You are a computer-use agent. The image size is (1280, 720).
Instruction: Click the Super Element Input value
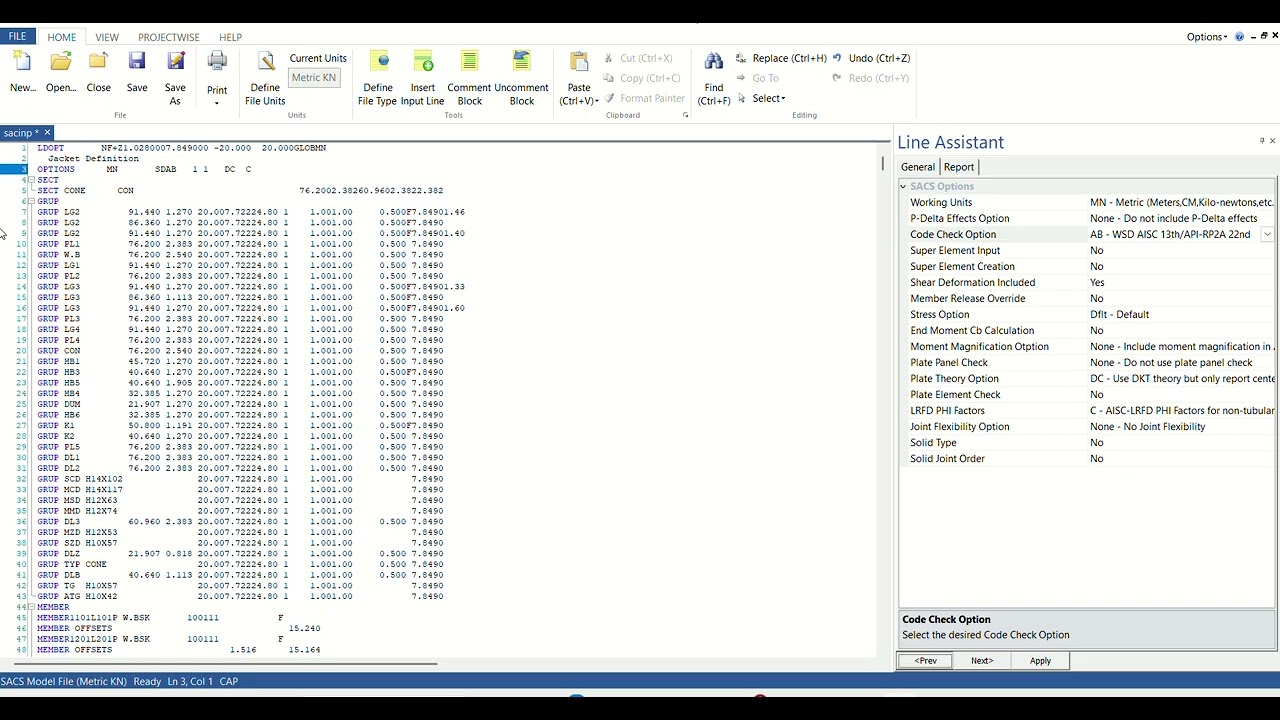tap(1181, 250)
